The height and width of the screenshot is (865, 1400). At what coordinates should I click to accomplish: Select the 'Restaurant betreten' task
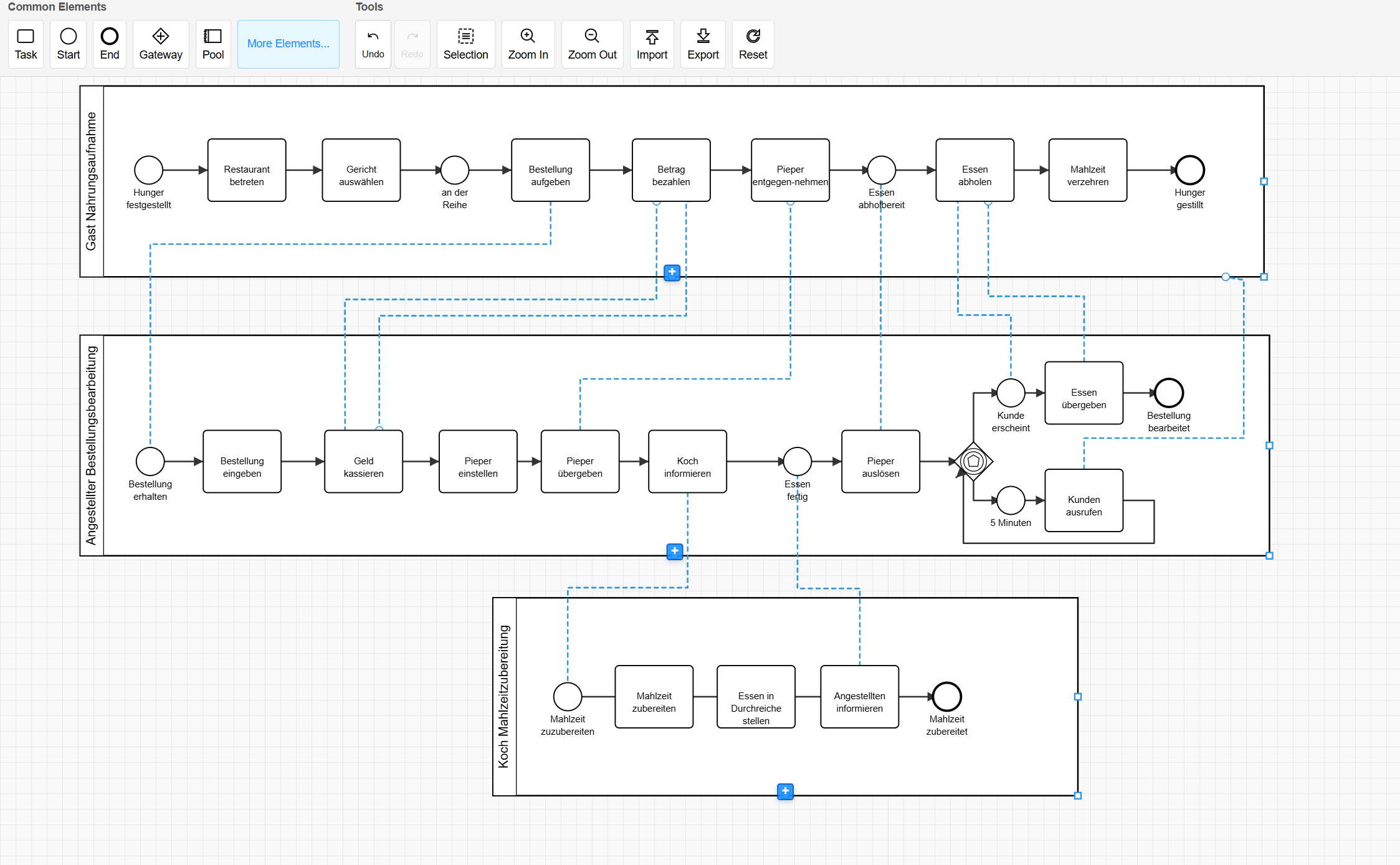click(x=247, y=170)
